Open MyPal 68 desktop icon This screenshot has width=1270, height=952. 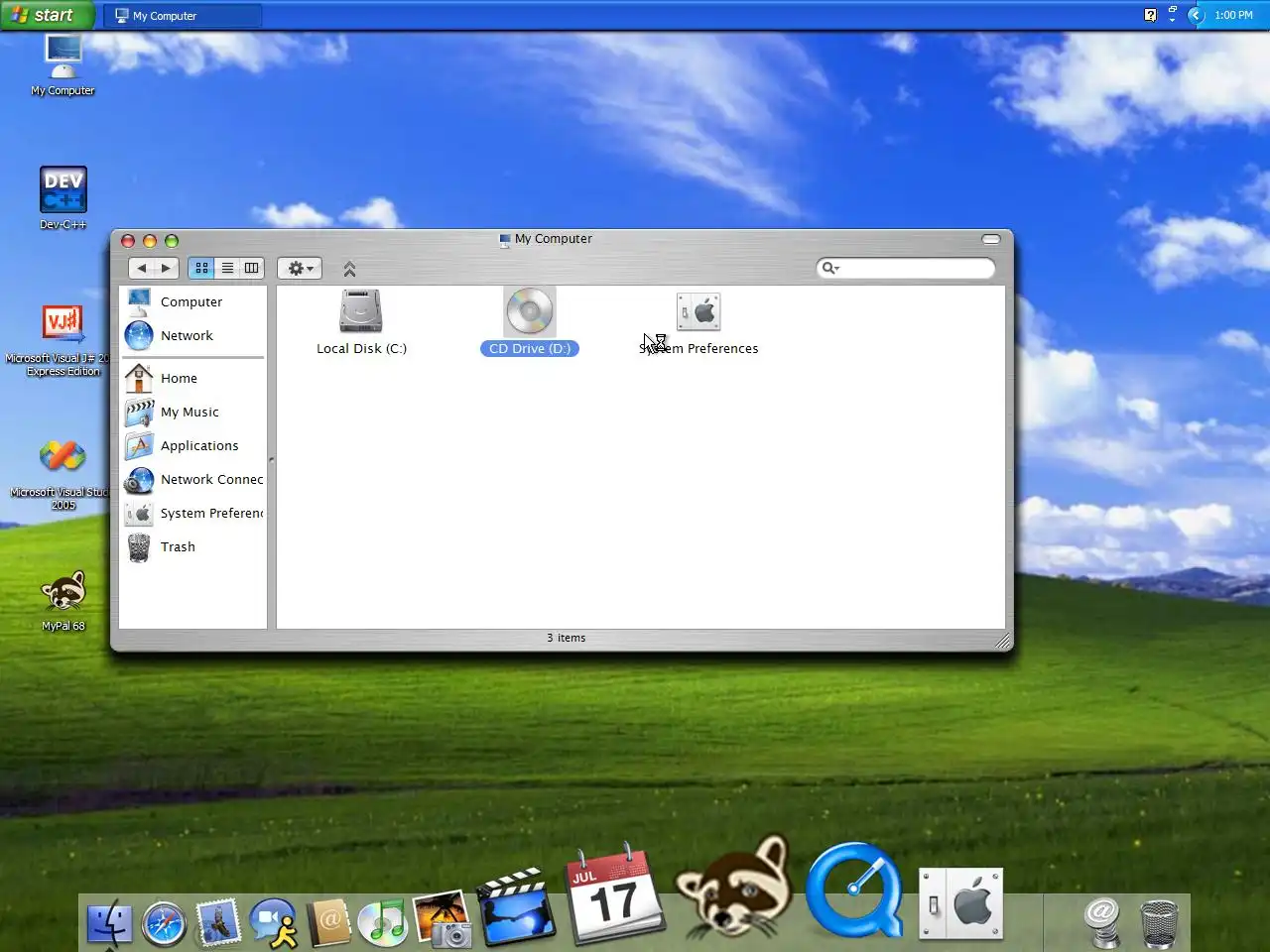[x=63, y=600]
